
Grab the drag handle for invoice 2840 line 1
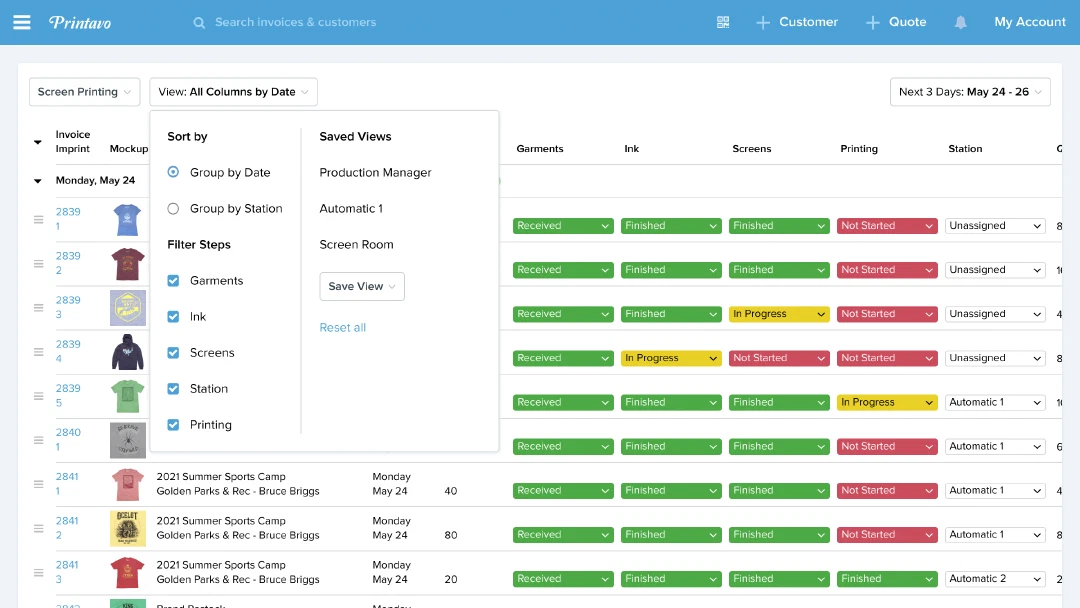(x=39, y=440)
